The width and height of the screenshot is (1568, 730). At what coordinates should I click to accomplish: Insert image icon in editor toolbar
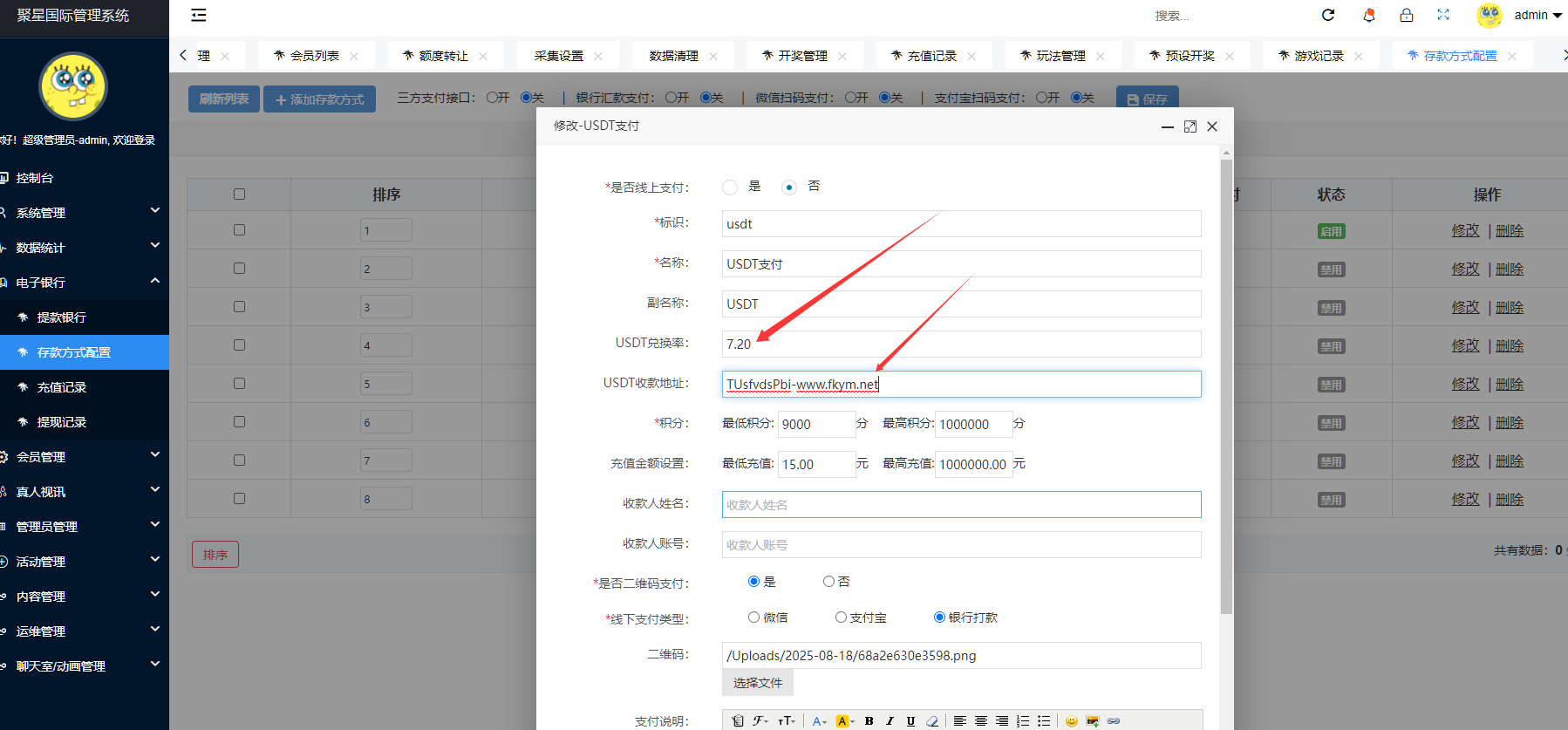pyautogui.click(x=1093, y=721)
